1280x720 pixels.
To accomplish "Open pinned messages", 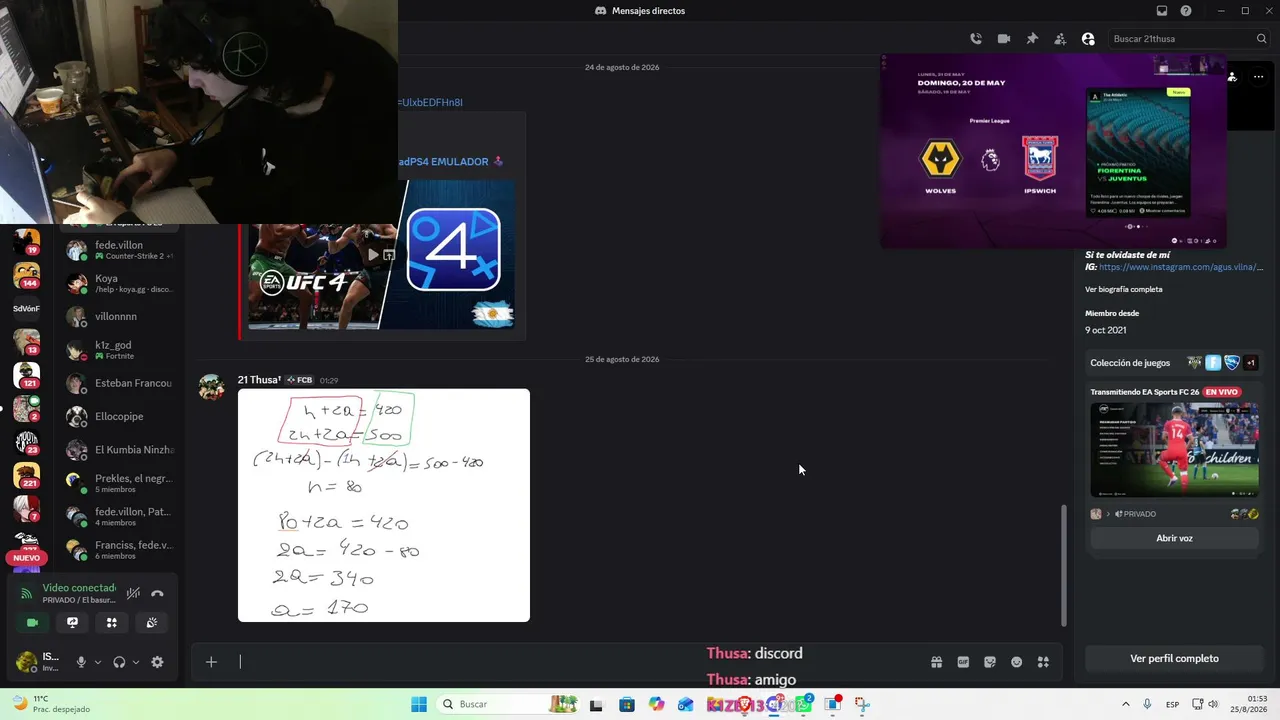I will tap(1032, 39).
